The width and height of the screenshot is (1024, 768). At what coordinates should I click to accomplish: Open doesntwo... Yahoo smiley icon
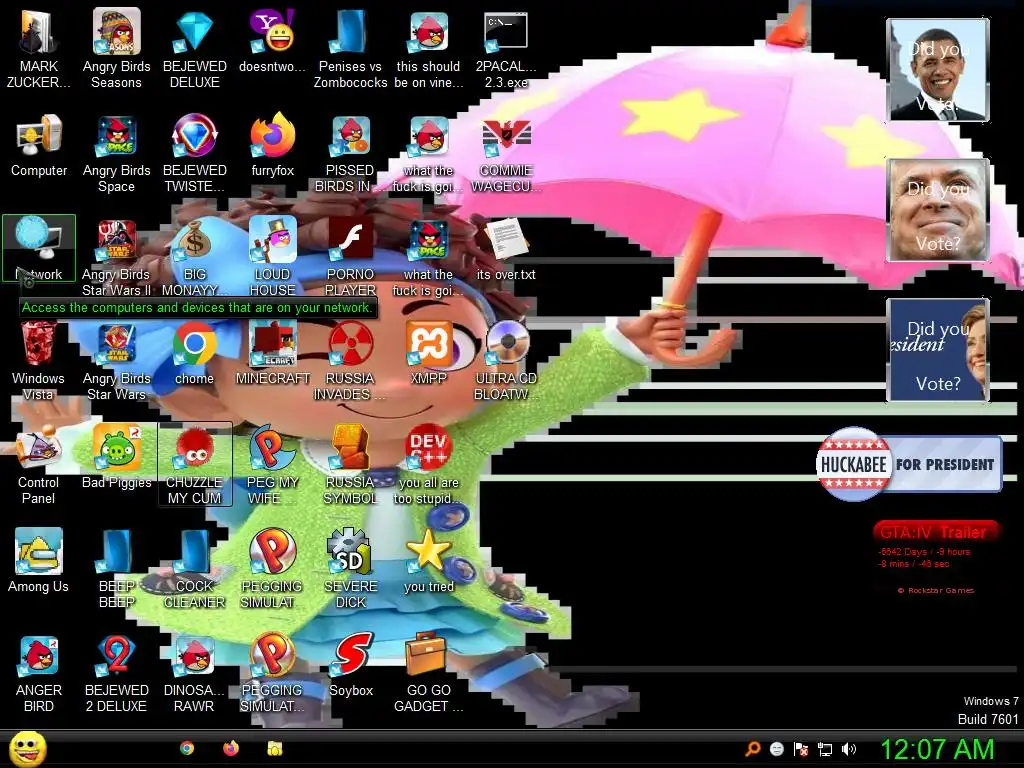[272, 40]
